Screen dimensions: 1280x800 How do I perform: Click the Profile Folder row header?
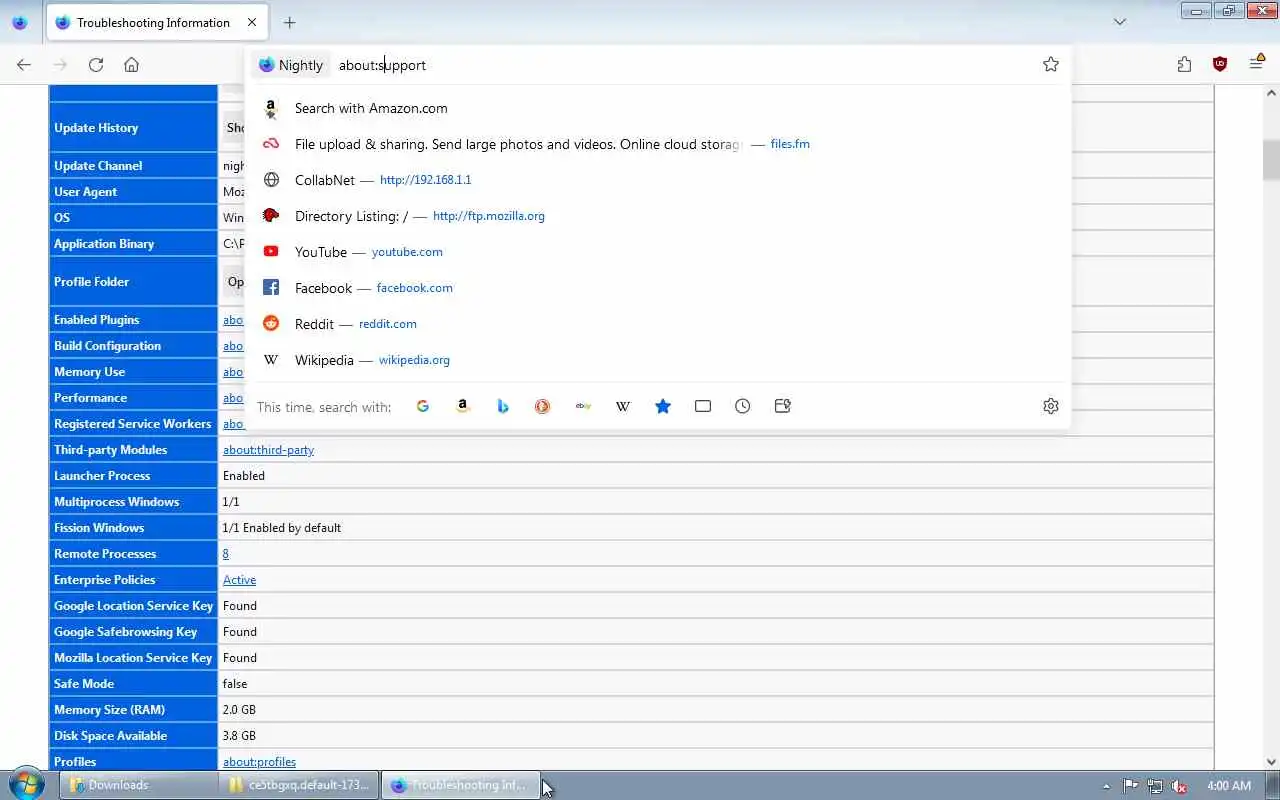pyautogui.click(x=133, y=282)
